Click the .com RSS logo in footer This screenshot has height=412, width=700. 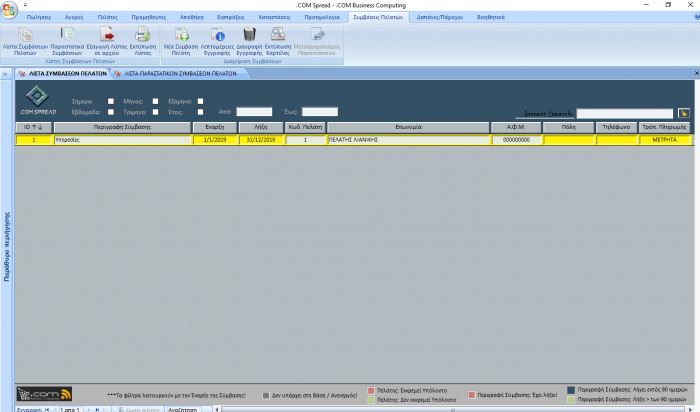[x=44, y=394]
